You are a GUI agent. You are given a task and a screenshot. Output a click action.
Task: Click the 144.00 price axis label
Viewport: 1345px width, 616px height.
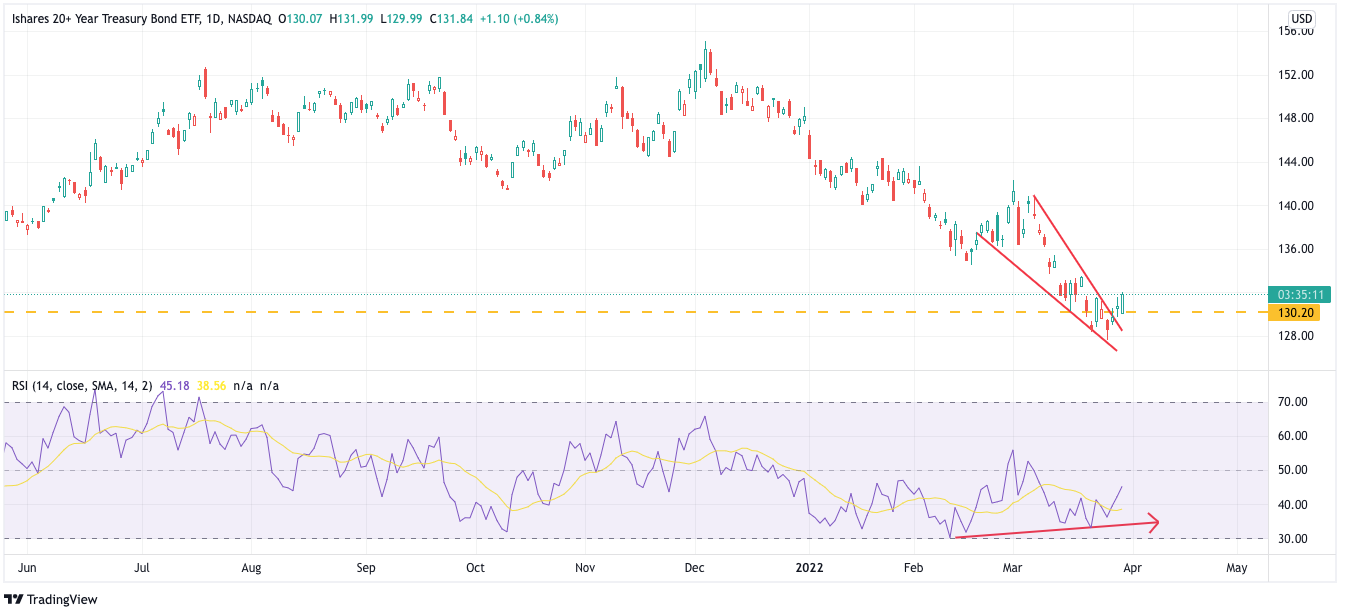coord(1296,162)
